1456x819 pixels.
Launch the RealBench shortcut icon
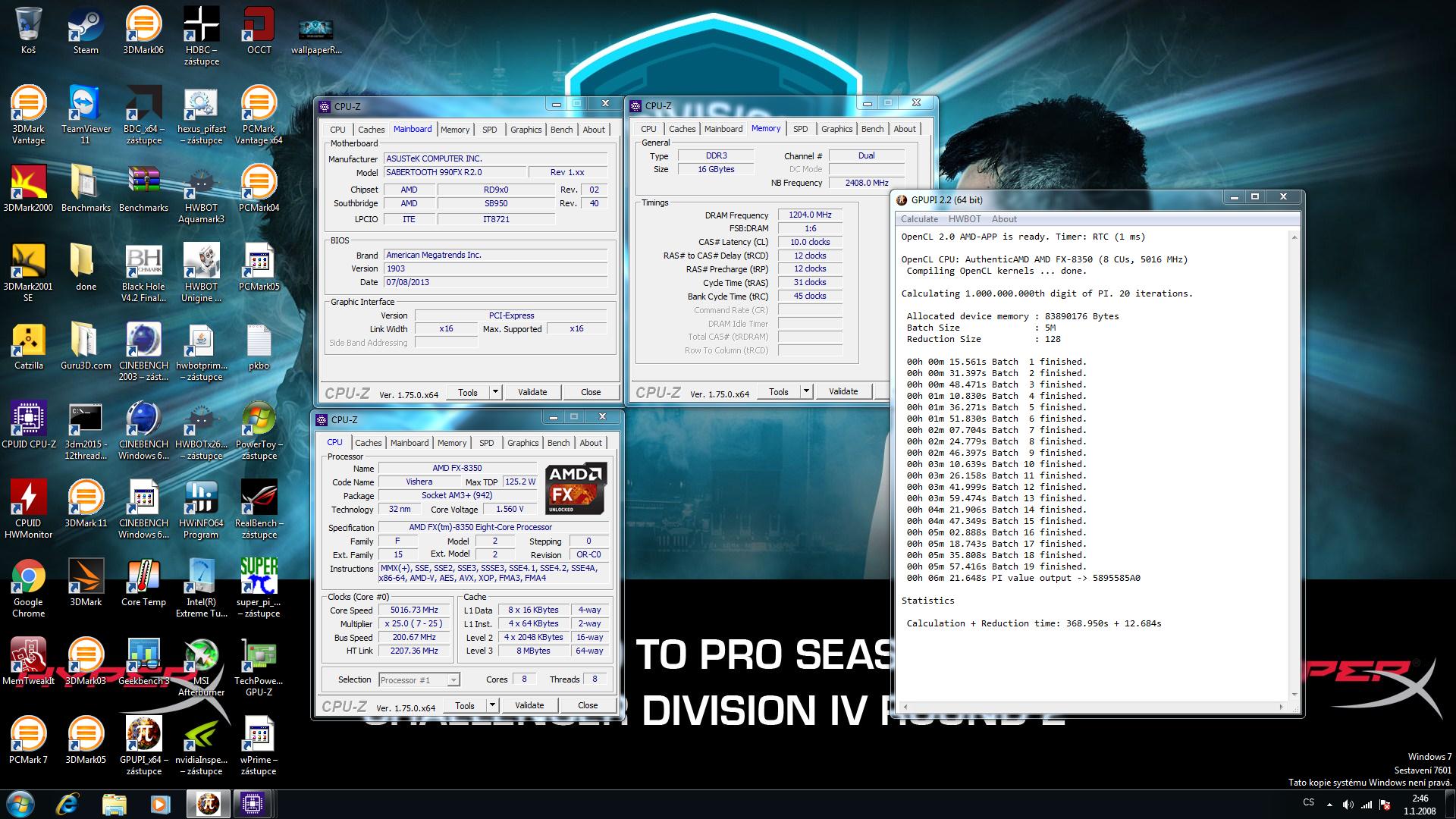click(259, 510)
